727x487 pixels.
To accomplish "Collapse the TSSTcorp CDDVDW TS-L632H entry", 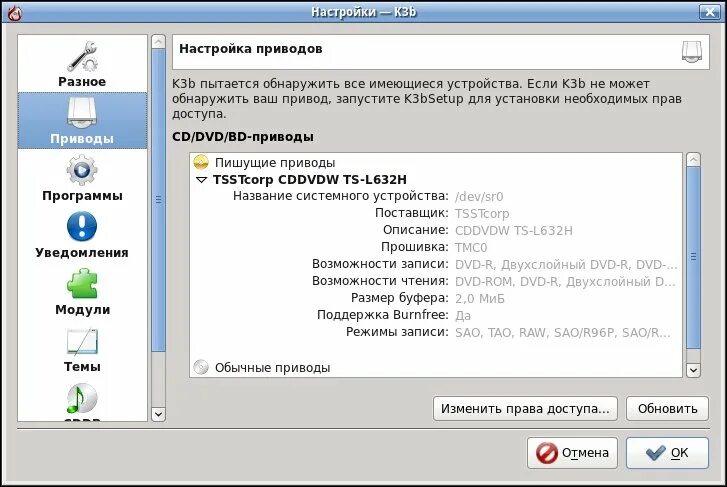I will 201,179.
